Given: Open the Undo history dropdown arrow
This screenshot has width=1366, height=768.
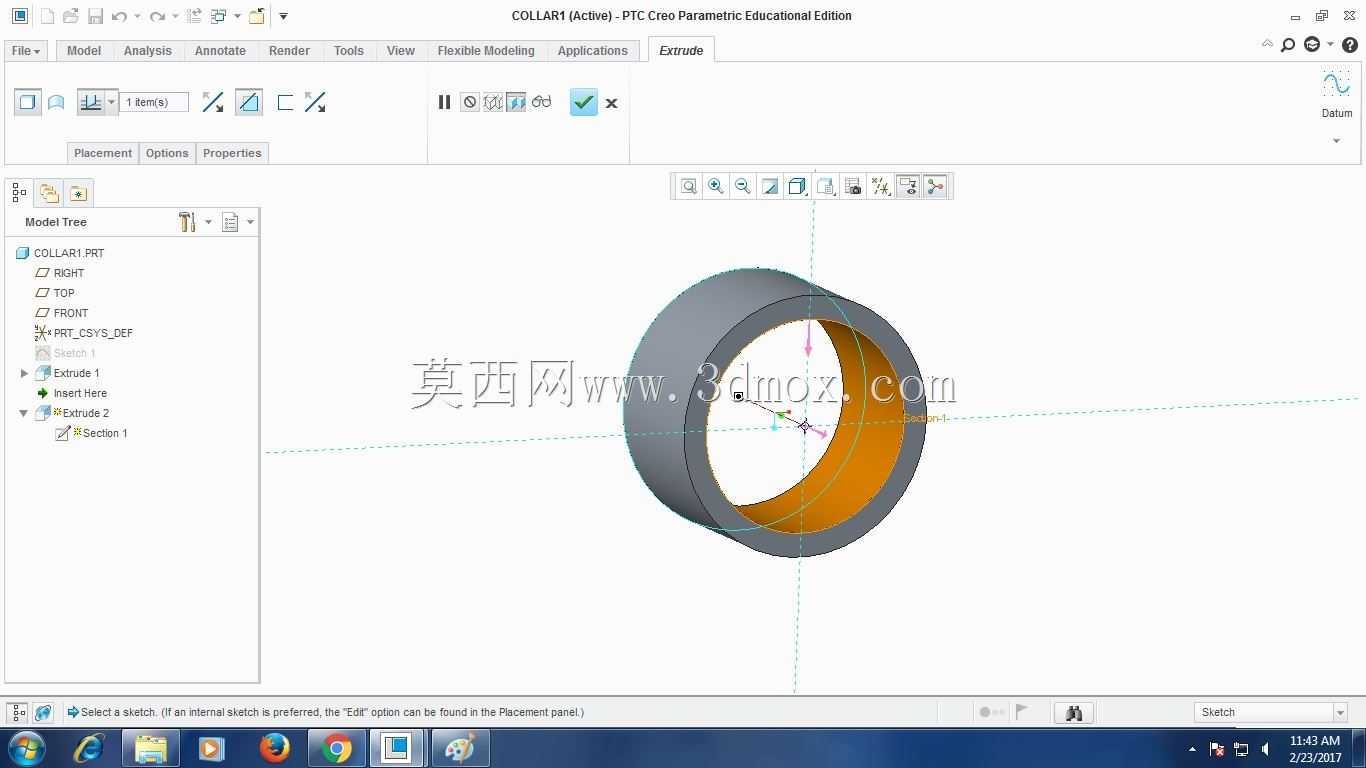Looking at the screenshot, I should pyautogui.click(x=137, y=16).
